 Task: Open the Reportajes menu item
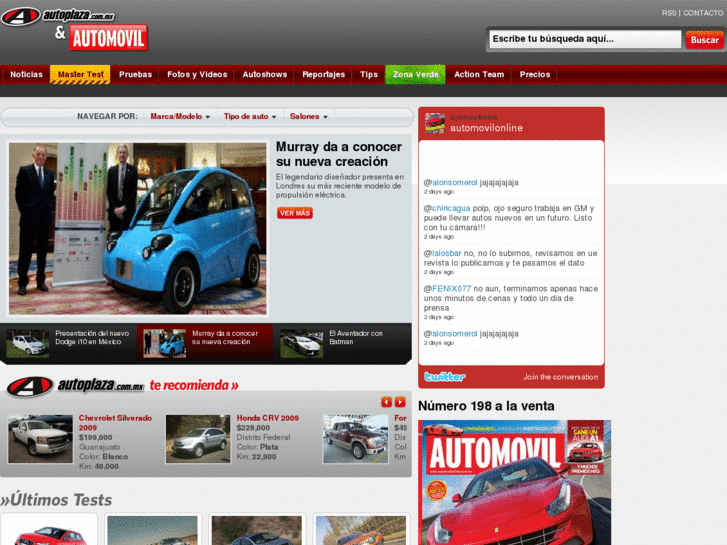(324, 74)
